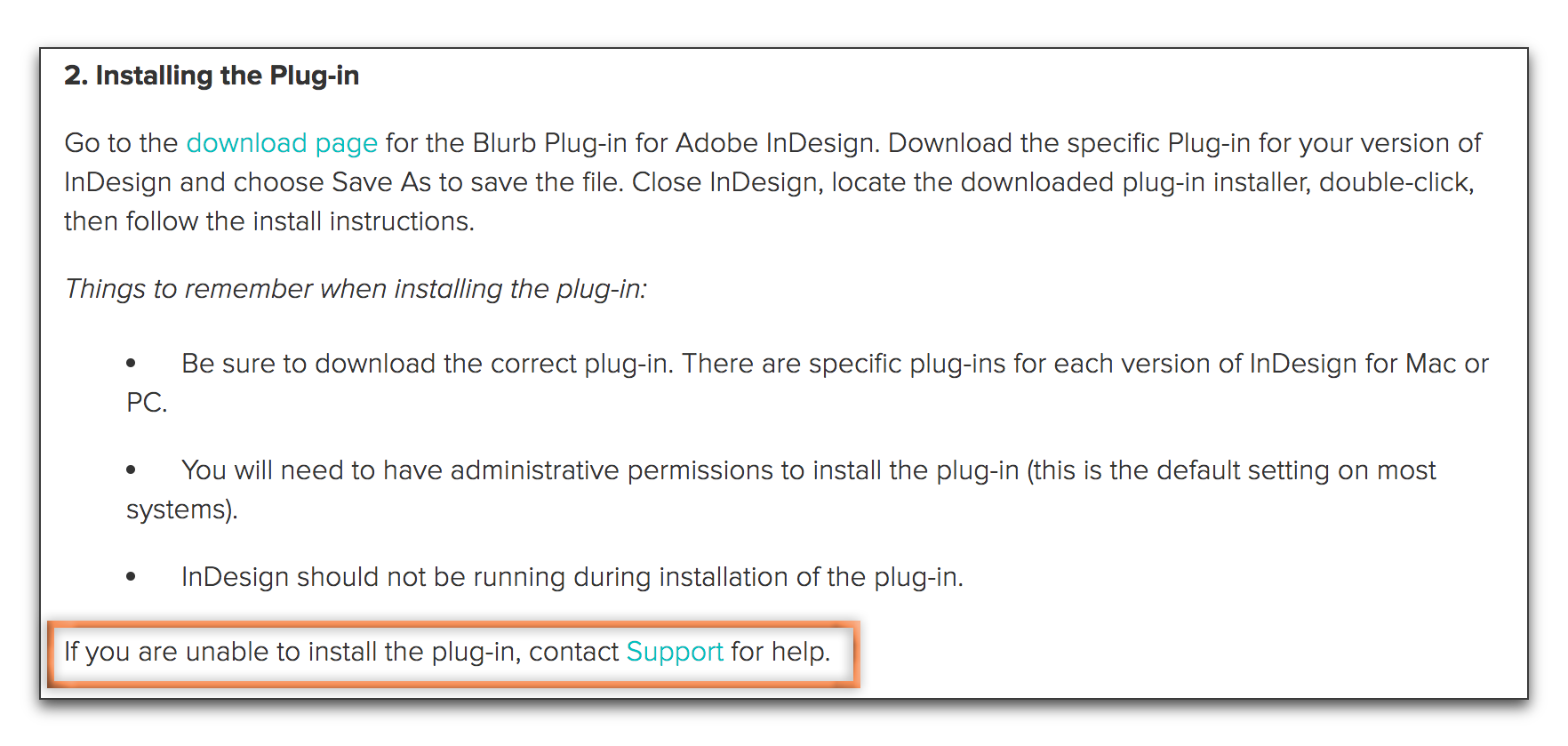Click the word "double-click," in the paragraph
This screenshot has height=746, width=1568.
click(1396, 182)
